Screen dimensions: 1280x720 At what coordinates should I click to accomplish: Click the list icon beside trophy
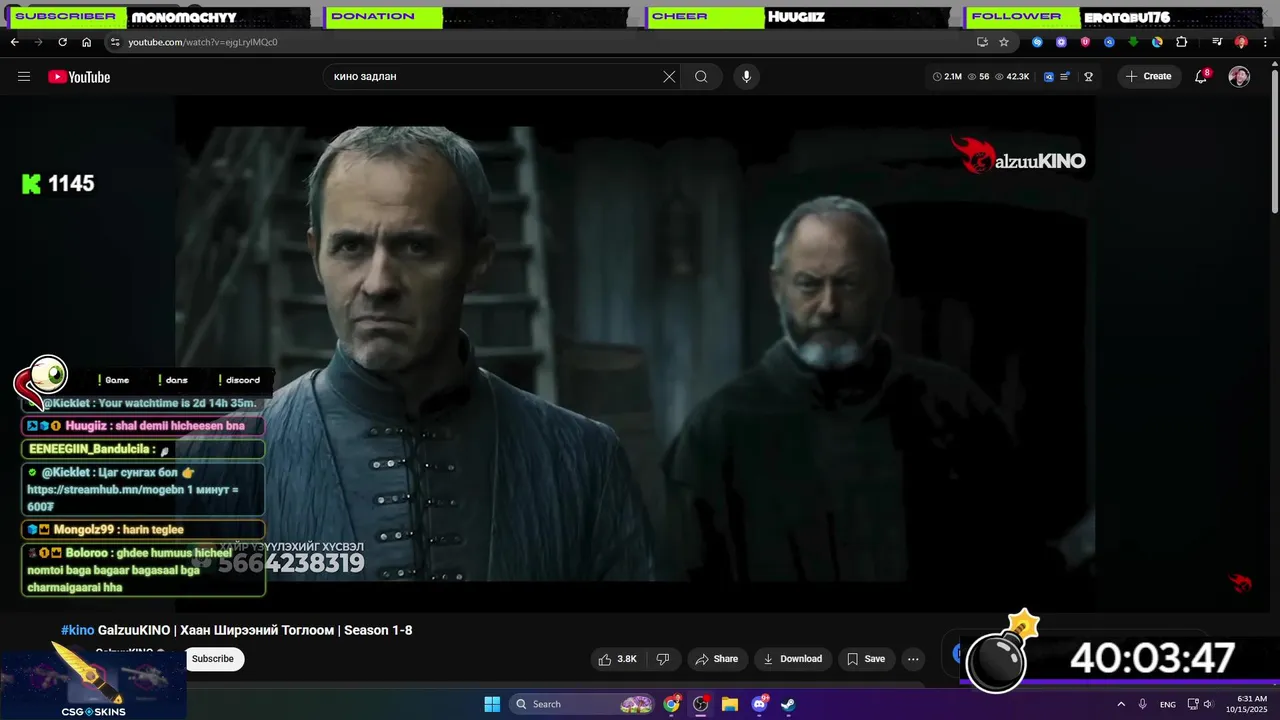pyautogui.click(x=1066, y=77)
